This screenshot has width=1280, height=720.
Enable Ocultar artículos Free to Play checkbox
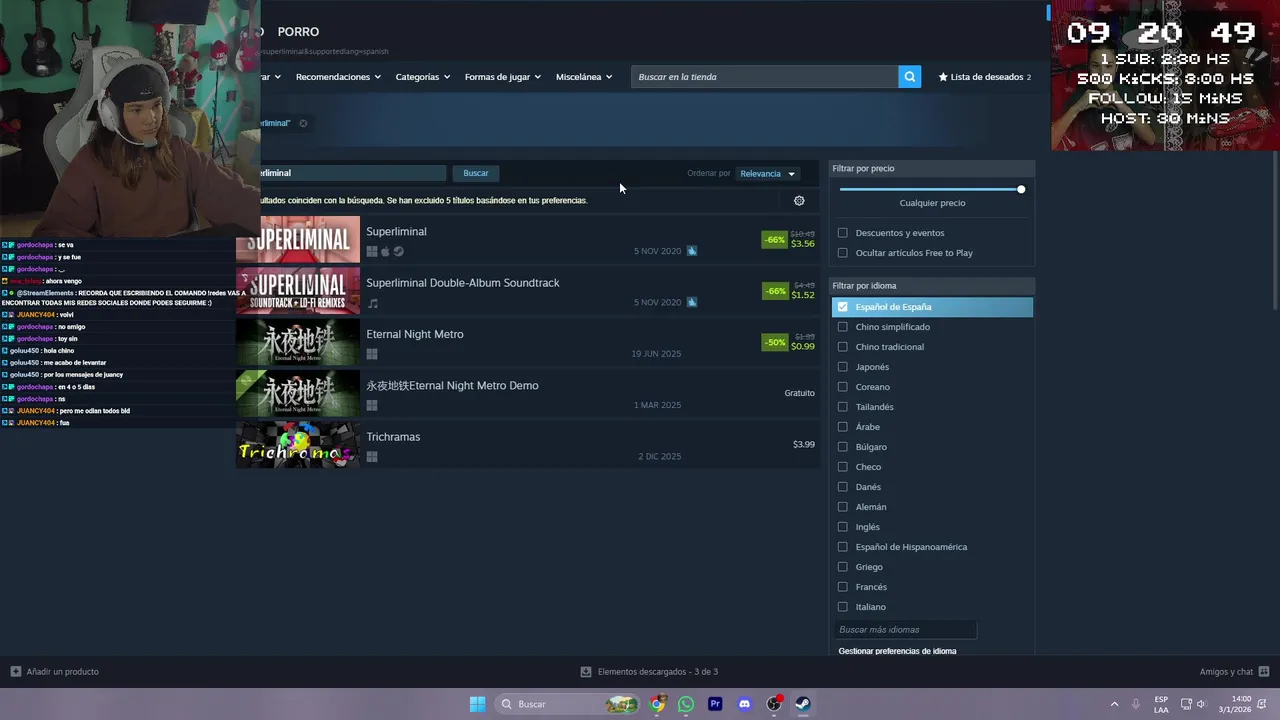point(842,253)
